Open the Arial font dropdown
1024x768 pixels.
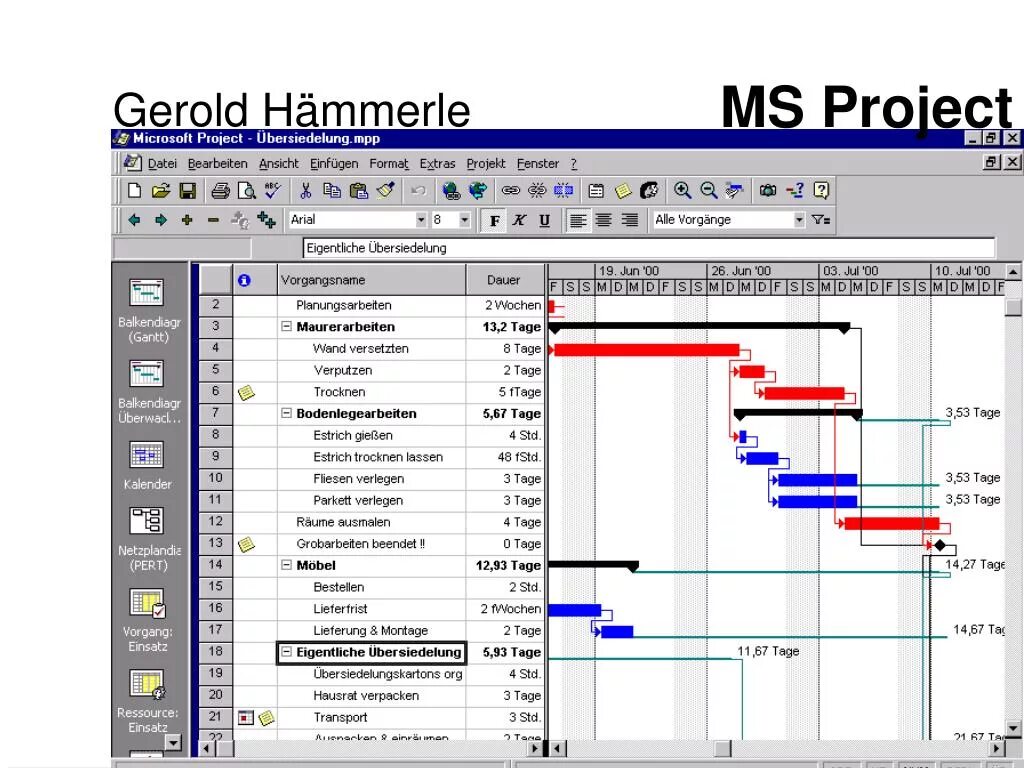click(x=421, y=220)
